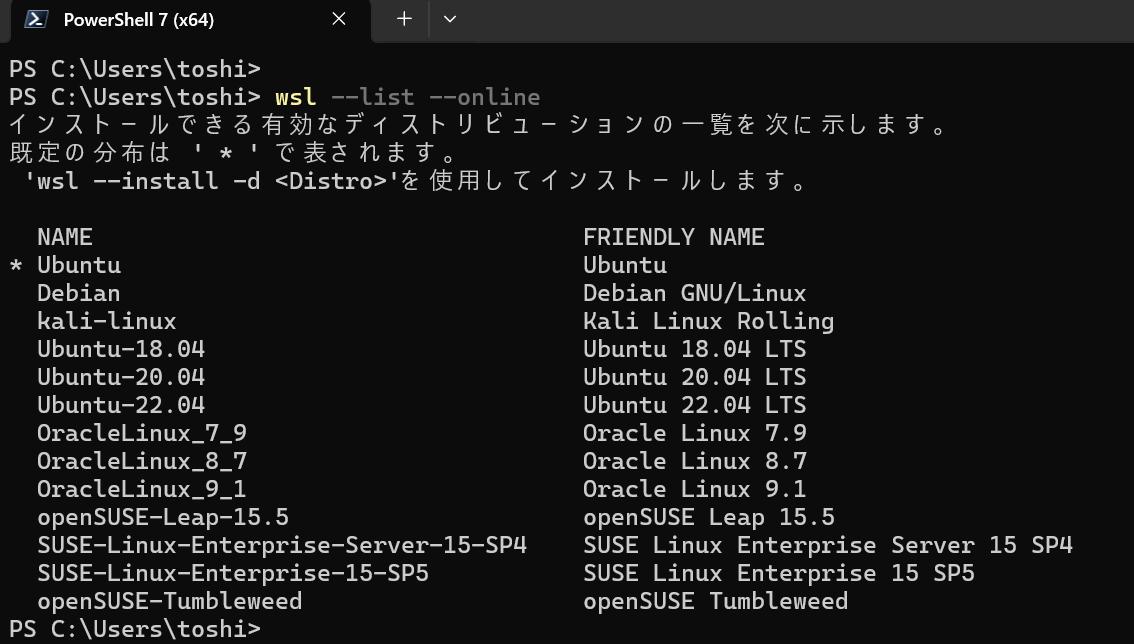Image resolution: width=1134 pixels, height=644 pixels.
Task: Click 'openSUSE-Tumbleweed' in the NAME column
Action: [x=170, y=601]
